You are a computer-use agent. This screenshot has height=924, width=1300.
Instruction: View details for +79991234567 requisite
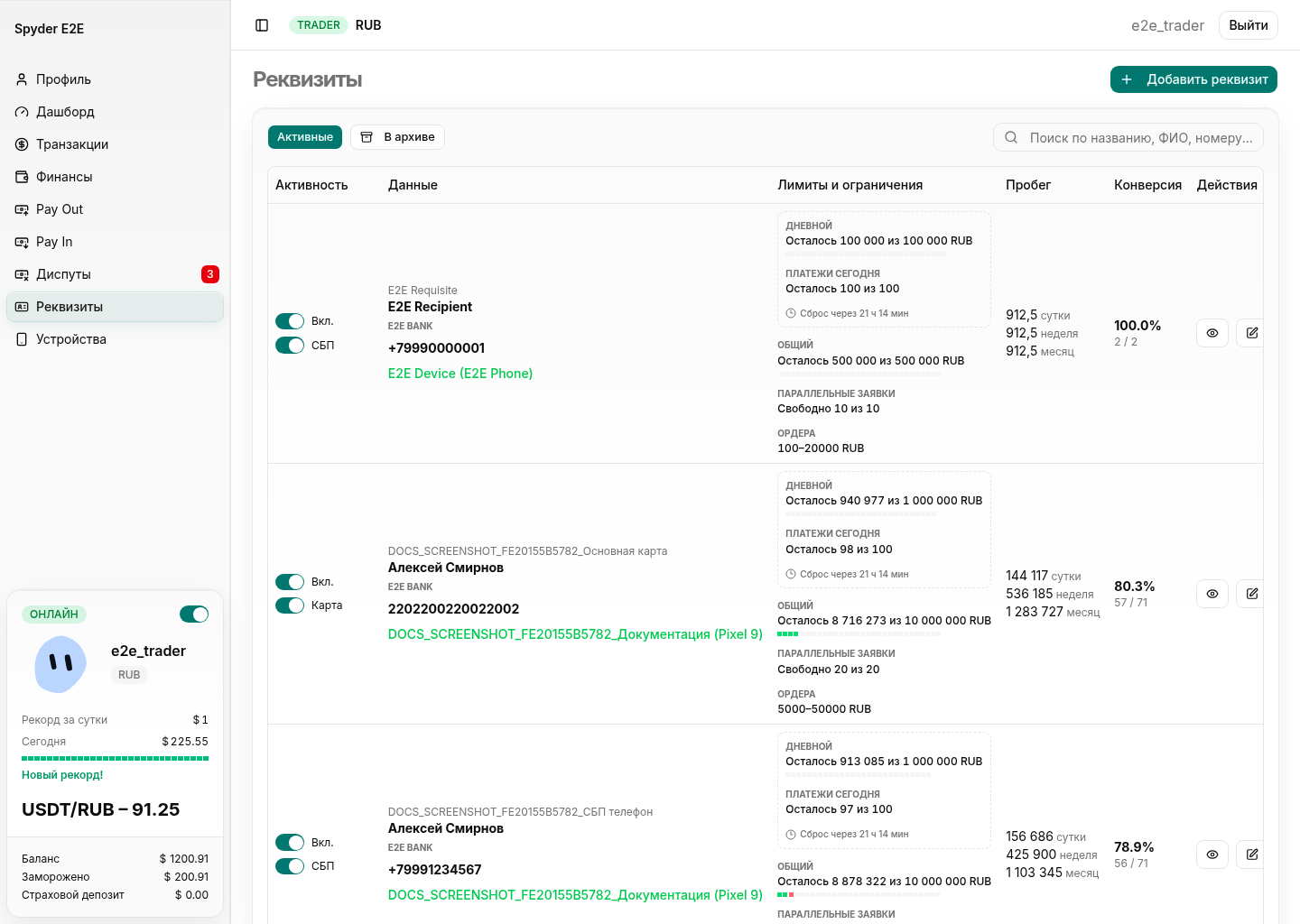(x=1212, y=855)
